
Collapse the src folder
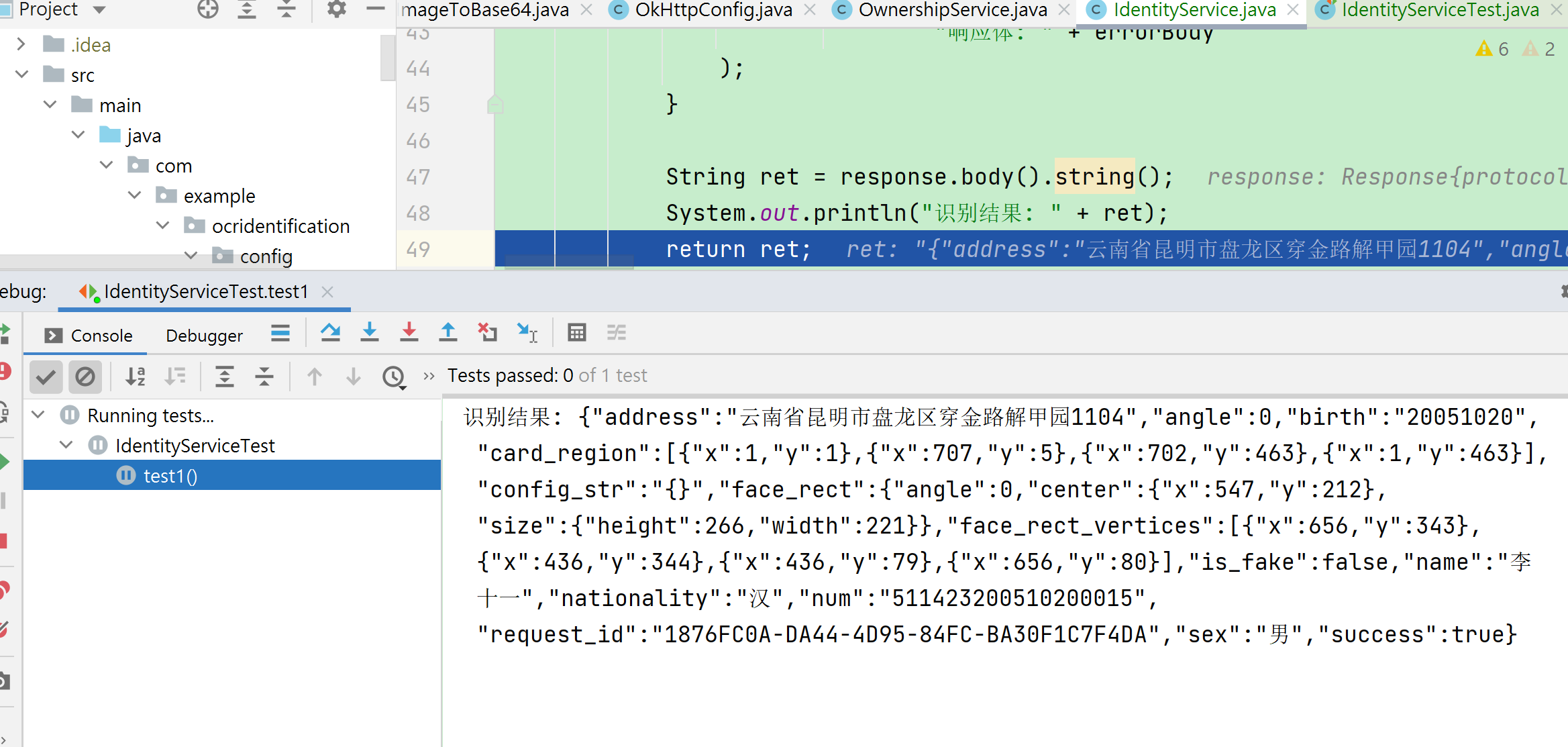(x=21, y=74)
